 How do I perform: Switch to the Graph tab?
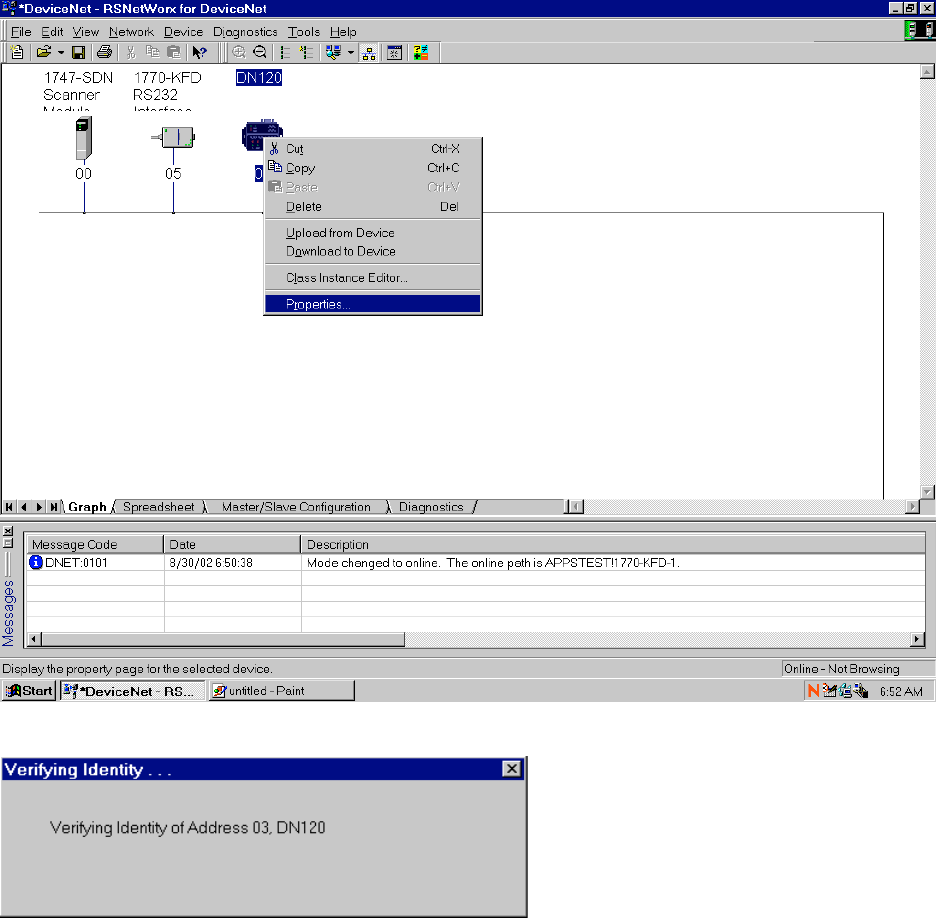click(x=87, y=507)
